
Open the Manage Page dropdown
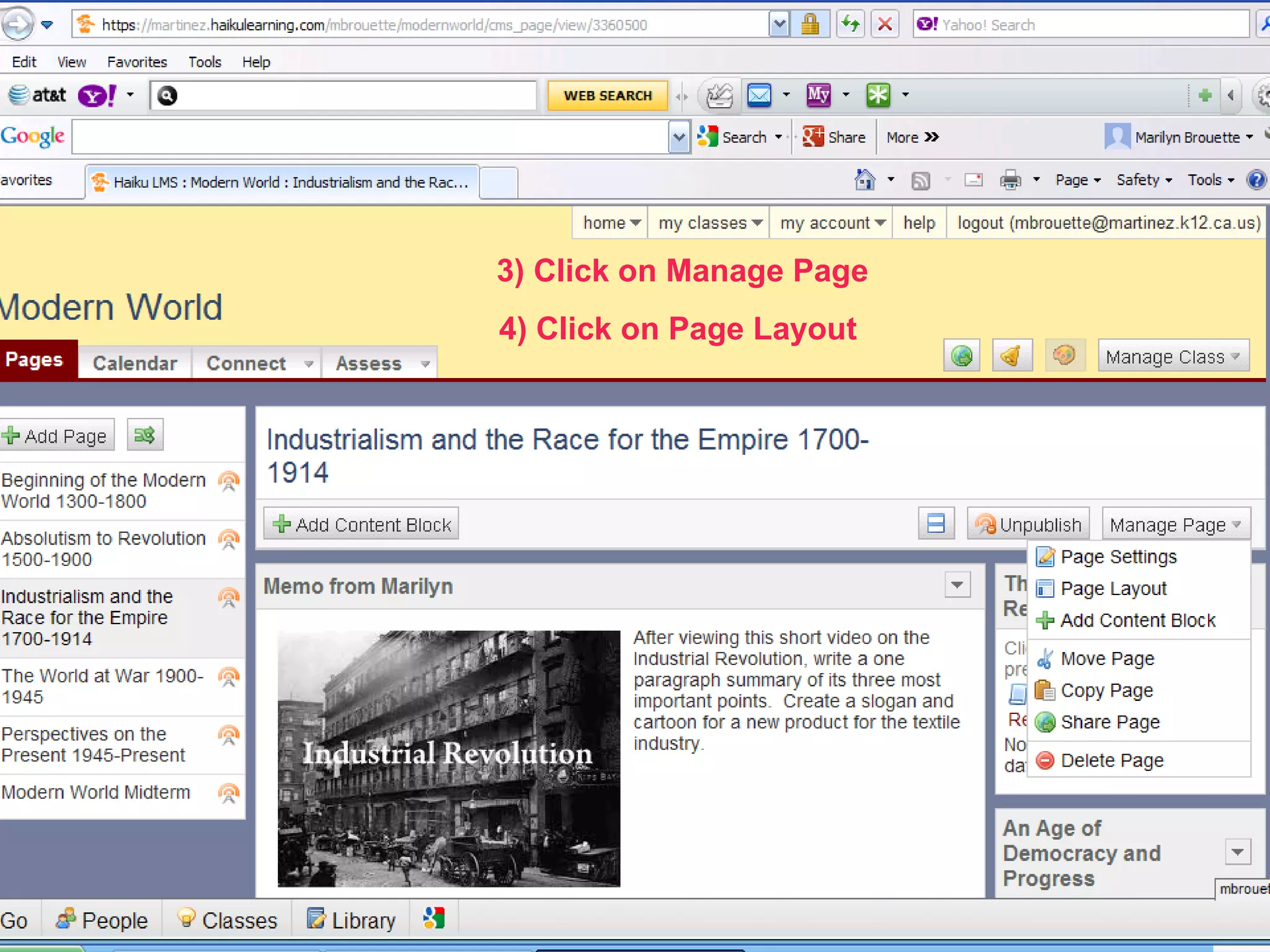pyautogui.click(x=1176, y=524)
